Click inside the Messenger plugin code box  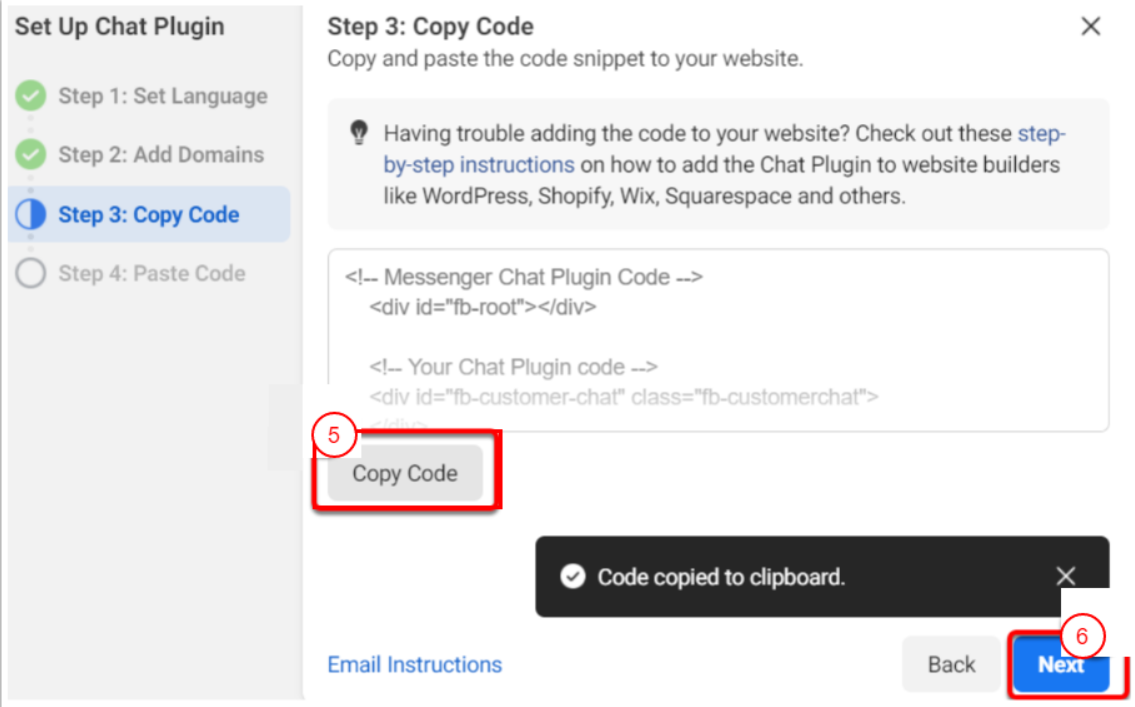(717, 340)
